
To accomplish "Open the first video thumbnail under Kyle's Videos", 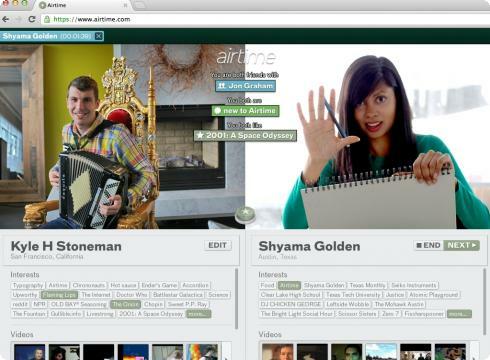I will (x=30, y=352).
